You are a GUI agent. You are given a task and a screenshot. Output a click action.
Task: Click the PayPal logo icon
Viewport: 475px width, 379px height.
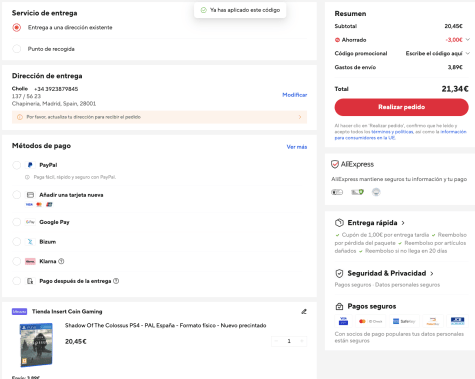(30, 165)
